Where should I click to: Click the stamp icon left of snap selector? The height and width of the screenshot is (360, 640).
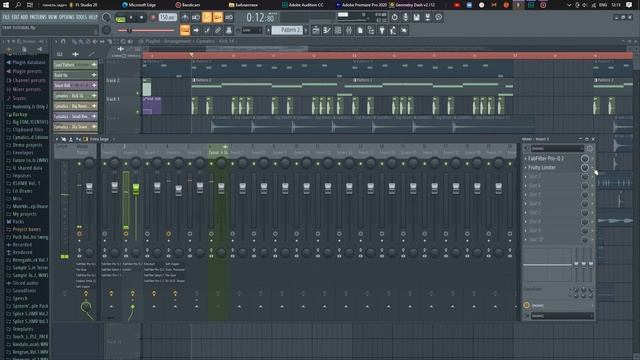(x=229, y=30)
